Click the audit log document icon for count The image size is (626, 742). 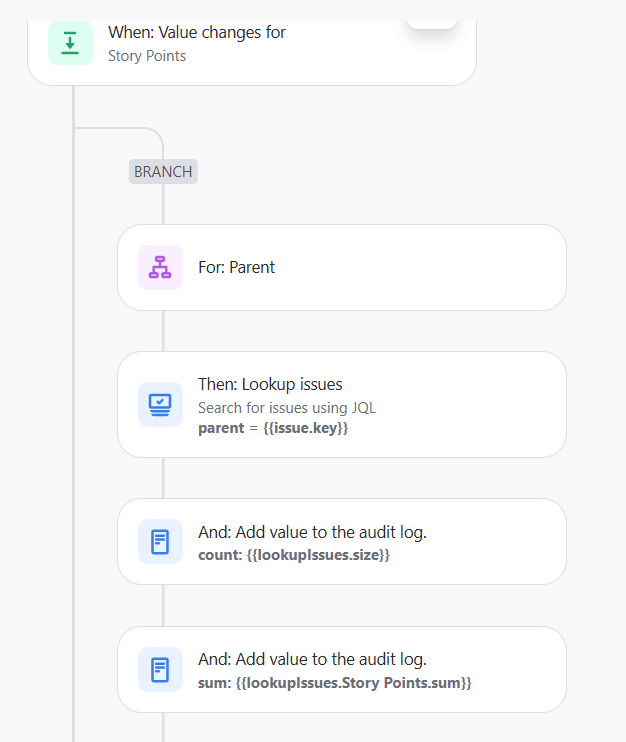click(160, 541)
